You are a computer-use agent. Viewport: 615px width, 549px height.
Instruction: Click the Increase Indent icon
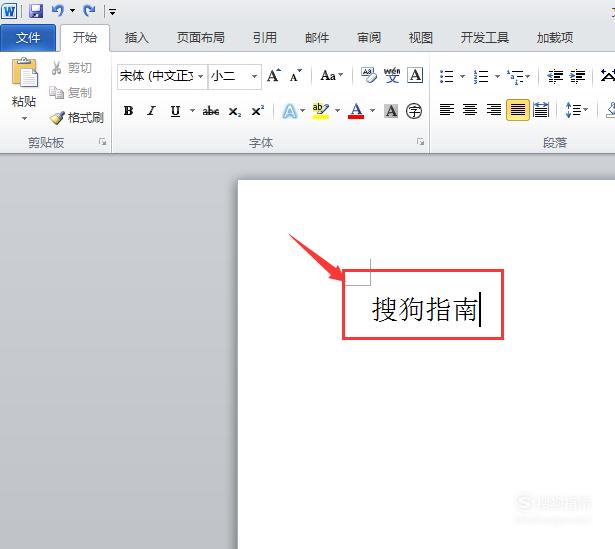[x=577, y=76]
